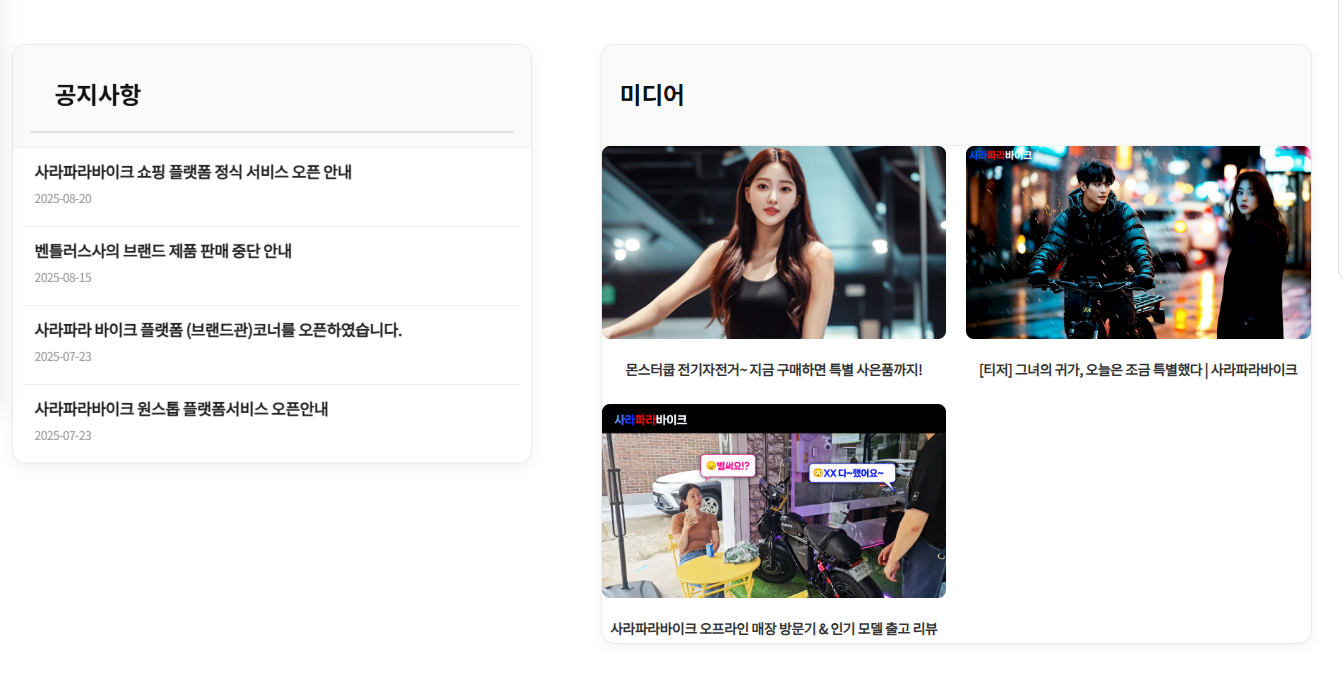The image size is (1343, 690).
Task: Open the 원스톱 플랫폼서비스 오픈안내 notice
Action: pyautogui.click(x=181, y=409)
